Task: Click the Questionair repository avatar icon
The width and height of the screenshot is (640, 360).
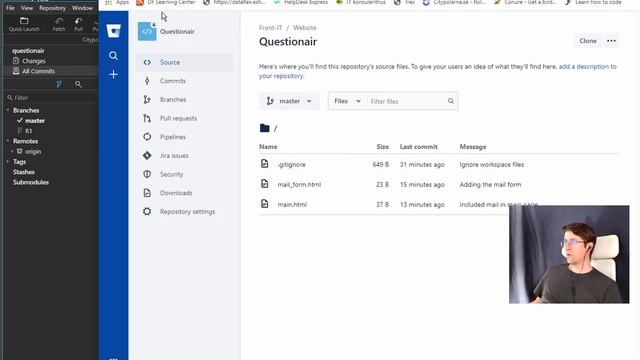Action: [147, 31]
